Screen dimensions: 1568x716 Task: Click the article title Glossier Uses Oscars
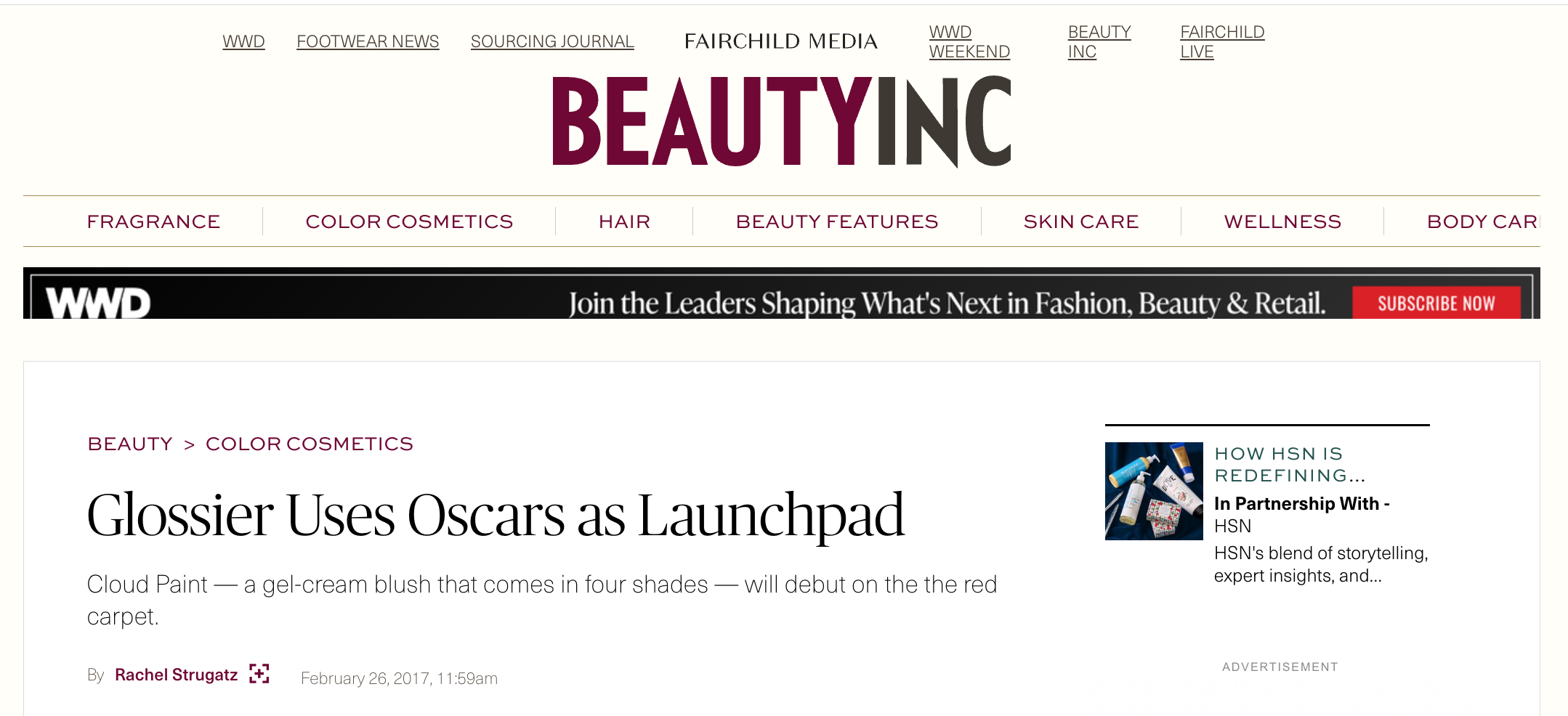(x=496, y=515)
